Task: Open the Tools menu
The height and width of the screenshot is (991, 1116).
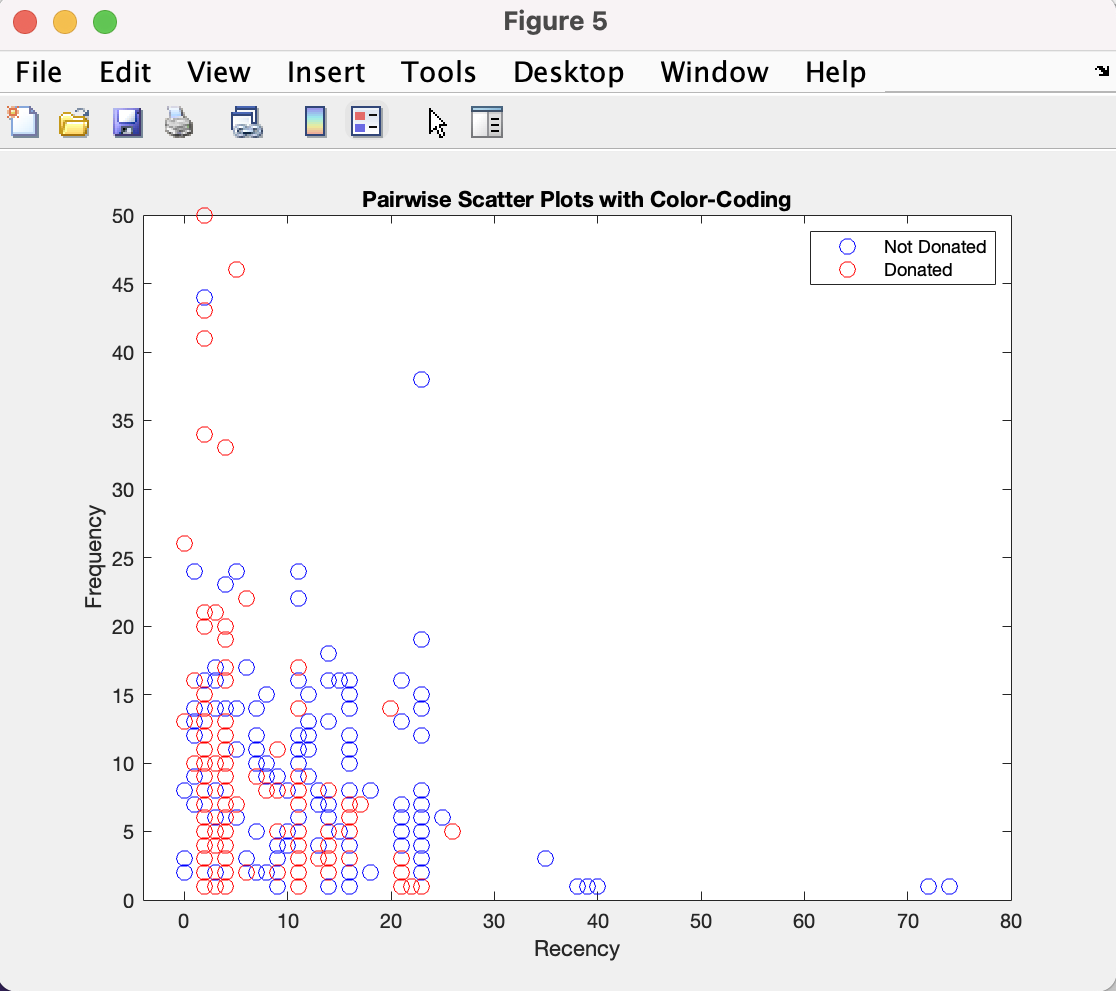Action: click(x=438, y=71)
